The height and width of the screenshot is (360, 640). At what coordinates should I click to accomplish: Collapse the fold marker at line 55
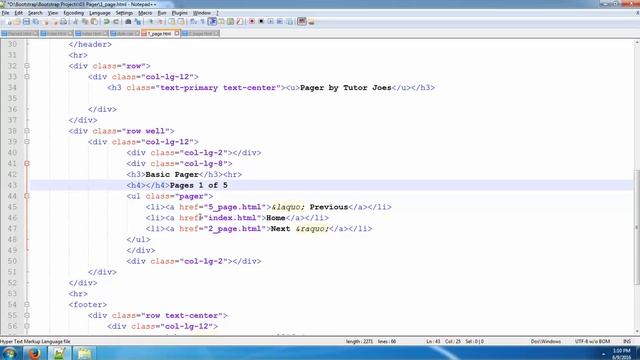[x=27, y=316]
